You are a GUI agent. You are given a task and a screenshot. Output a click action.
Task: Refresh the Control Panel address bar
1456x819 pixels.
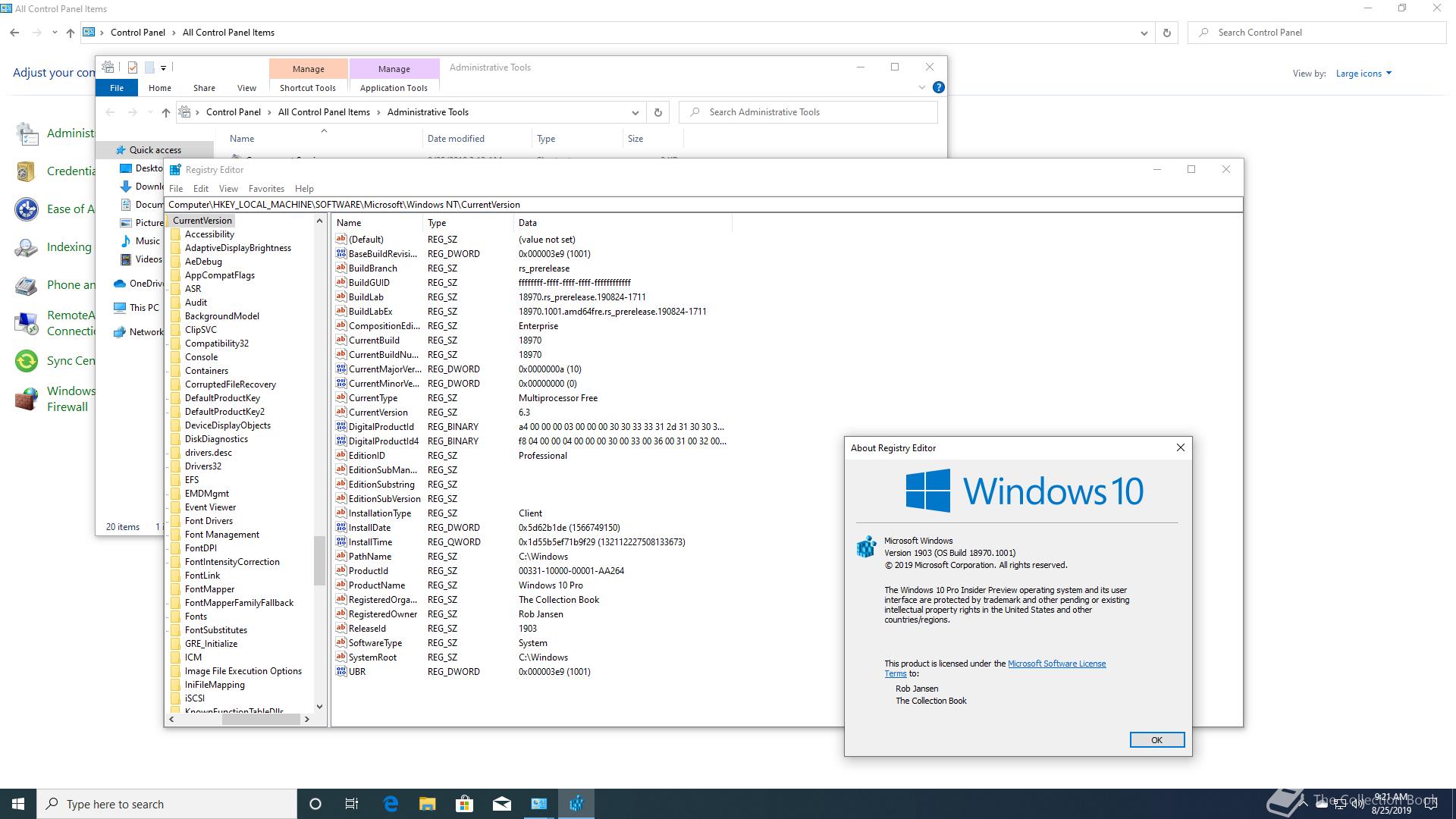pyautogui.click(x=1166, y=33)
